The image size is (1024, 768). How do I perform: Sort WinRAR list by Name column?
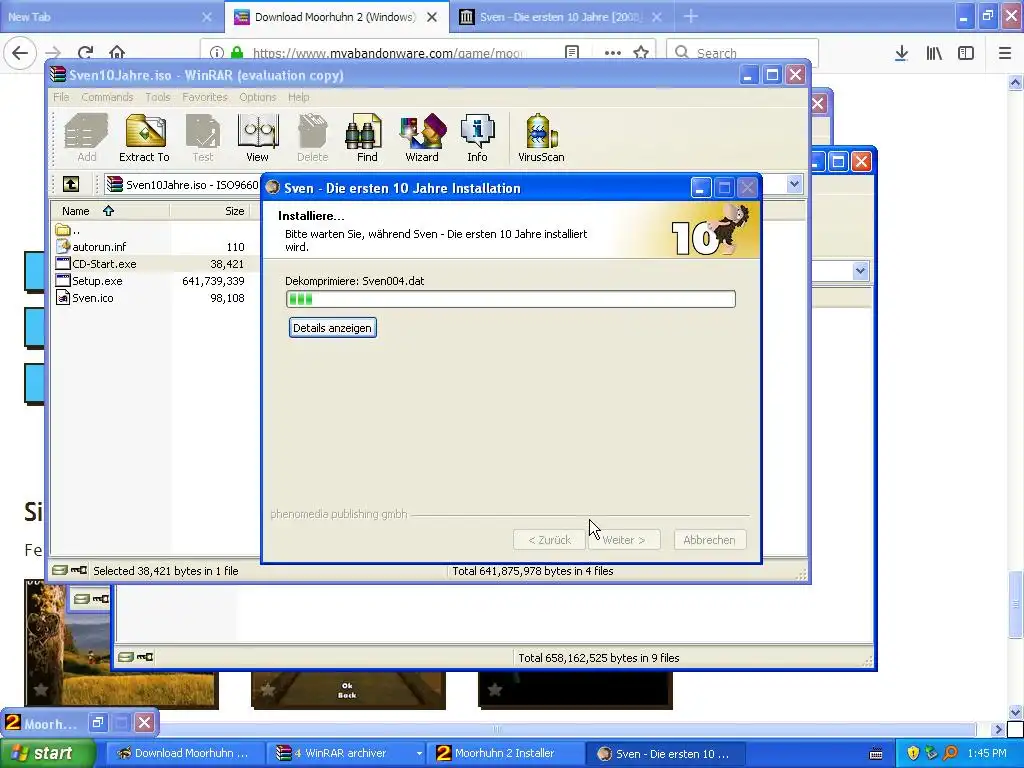(110, 211)
